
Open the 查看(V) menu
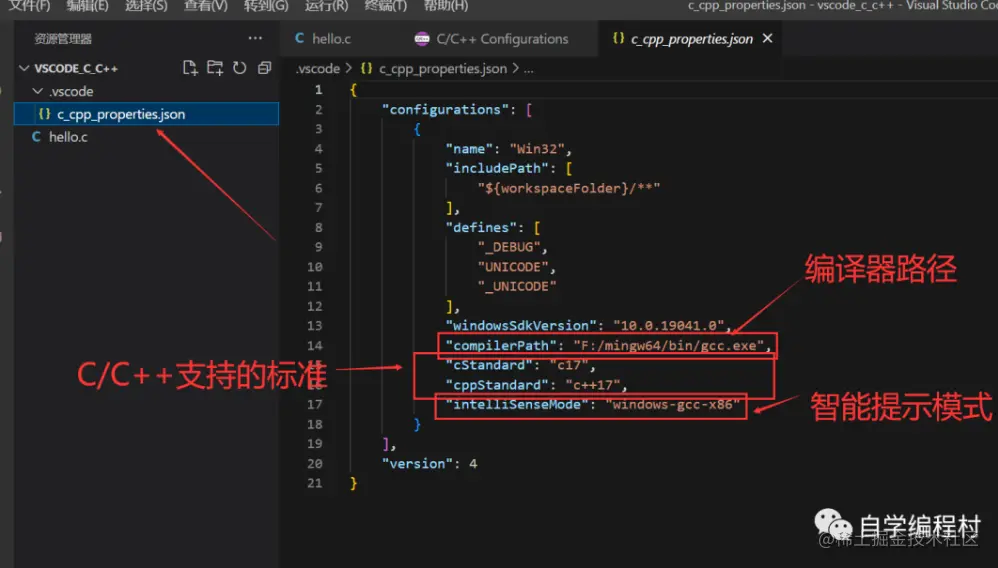205,6
